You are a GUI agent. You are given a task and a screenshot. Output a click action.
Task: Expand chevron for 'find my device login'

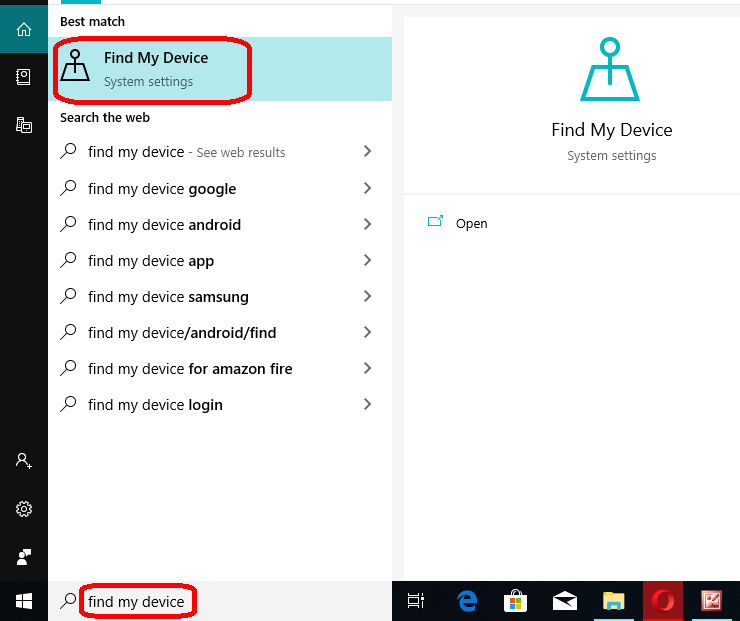(x=368, y=404)
